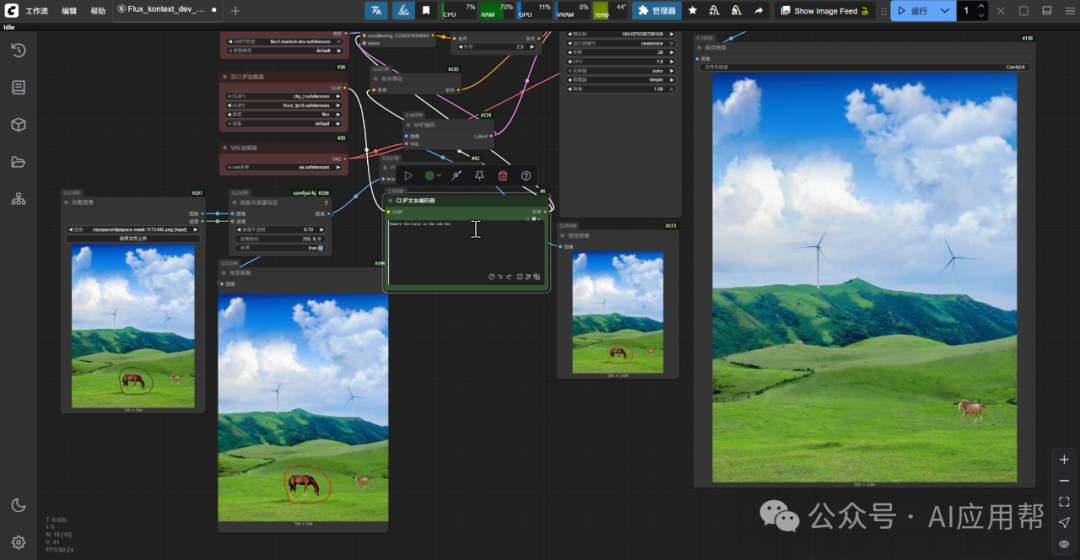Click the batch count number field
Image resolution: width=1080 pixels, height=560 pixels.
[966, 10]
